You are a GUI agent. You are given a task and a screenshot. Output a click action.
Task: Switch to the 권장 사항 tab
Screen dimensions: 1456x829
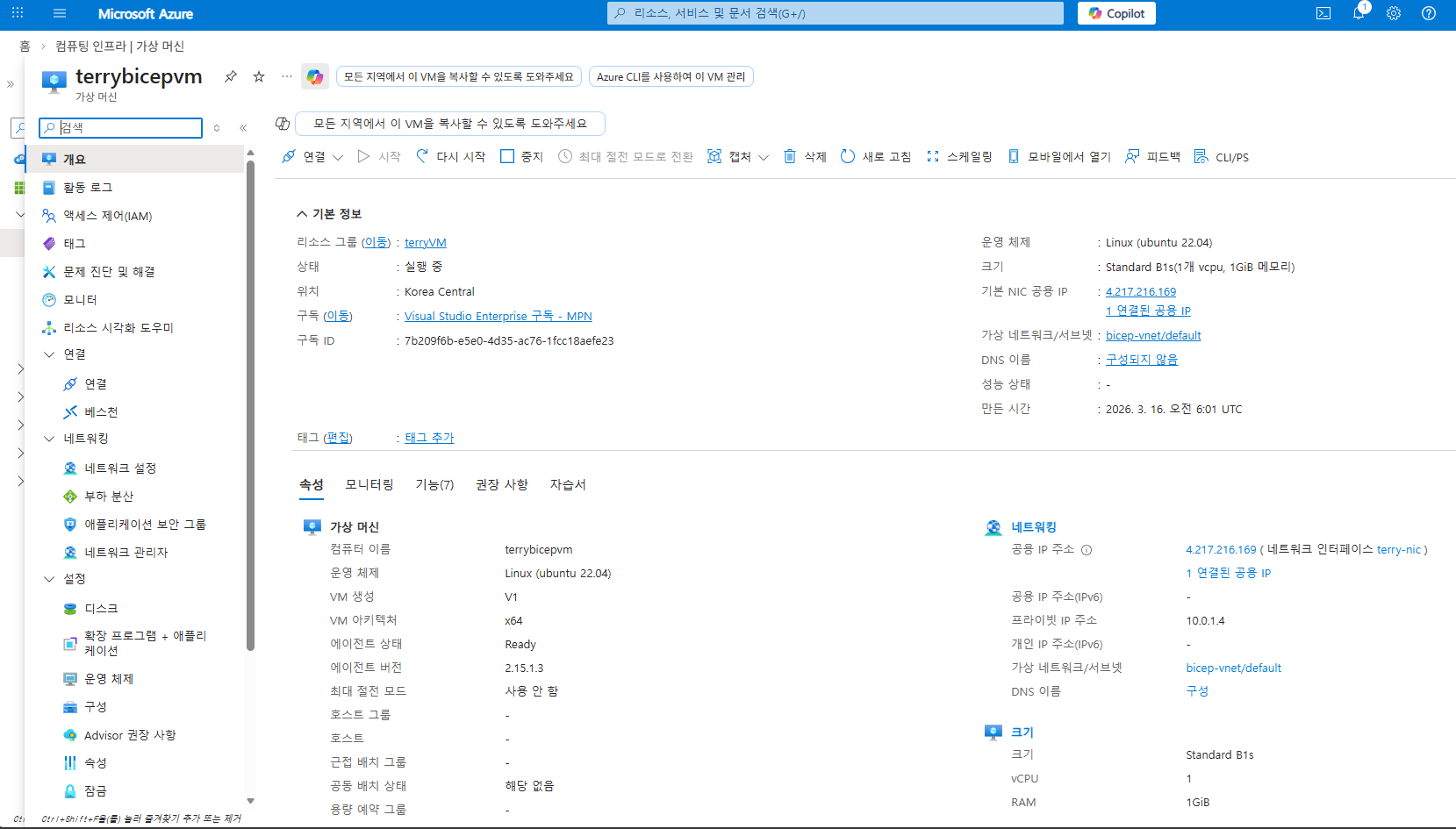click(x=502, y=484)
